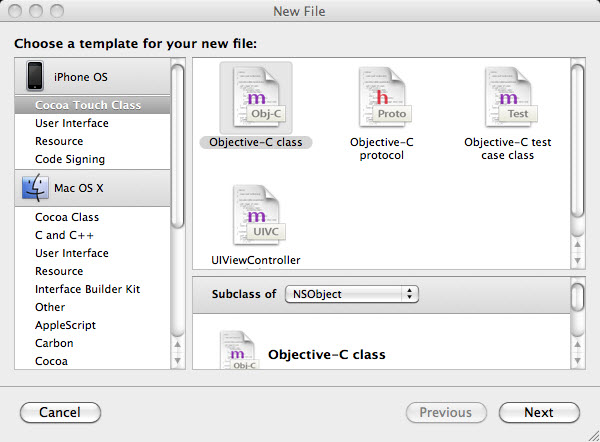Pick the UIViewController subclass template icon

coord(259,215)
